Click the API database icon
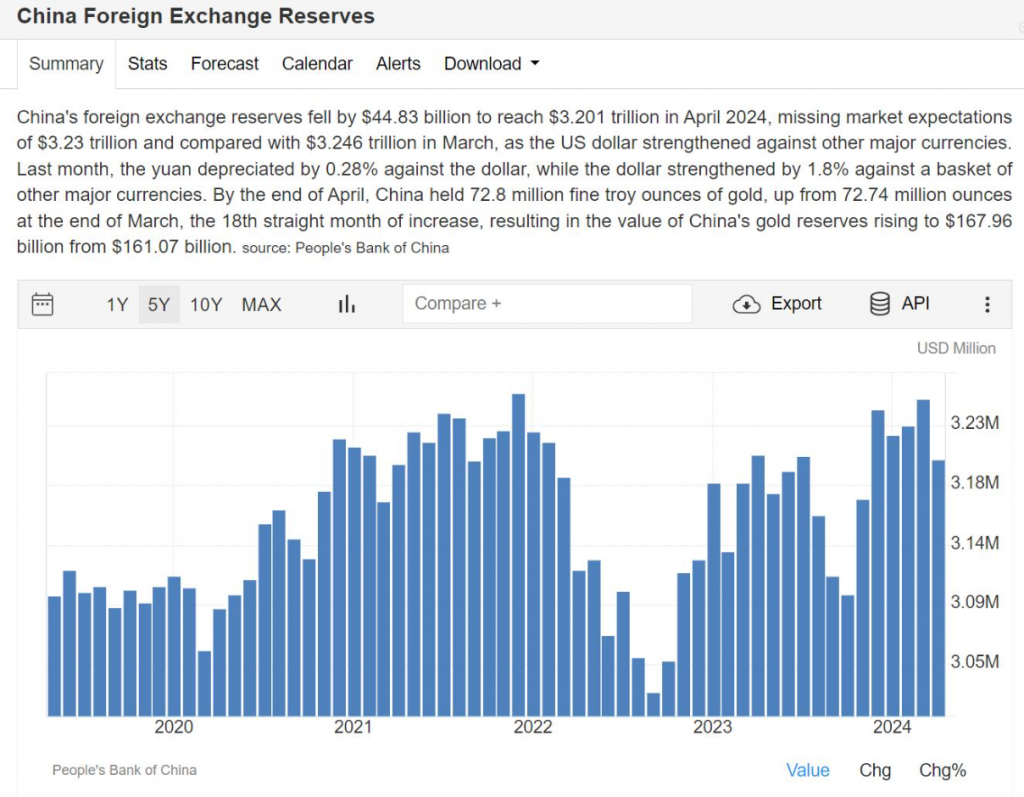This screenshot has height=797, width=1024. [x=880, y=304]
